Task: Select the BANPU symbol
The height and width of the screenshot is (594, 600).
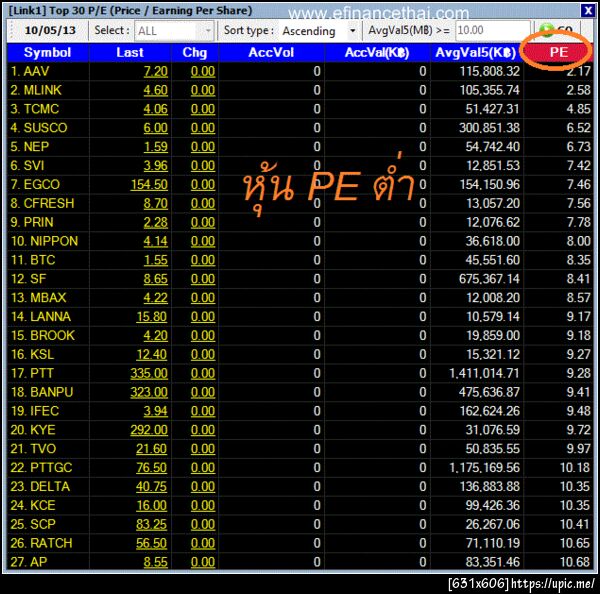Action: click(52, 392)
